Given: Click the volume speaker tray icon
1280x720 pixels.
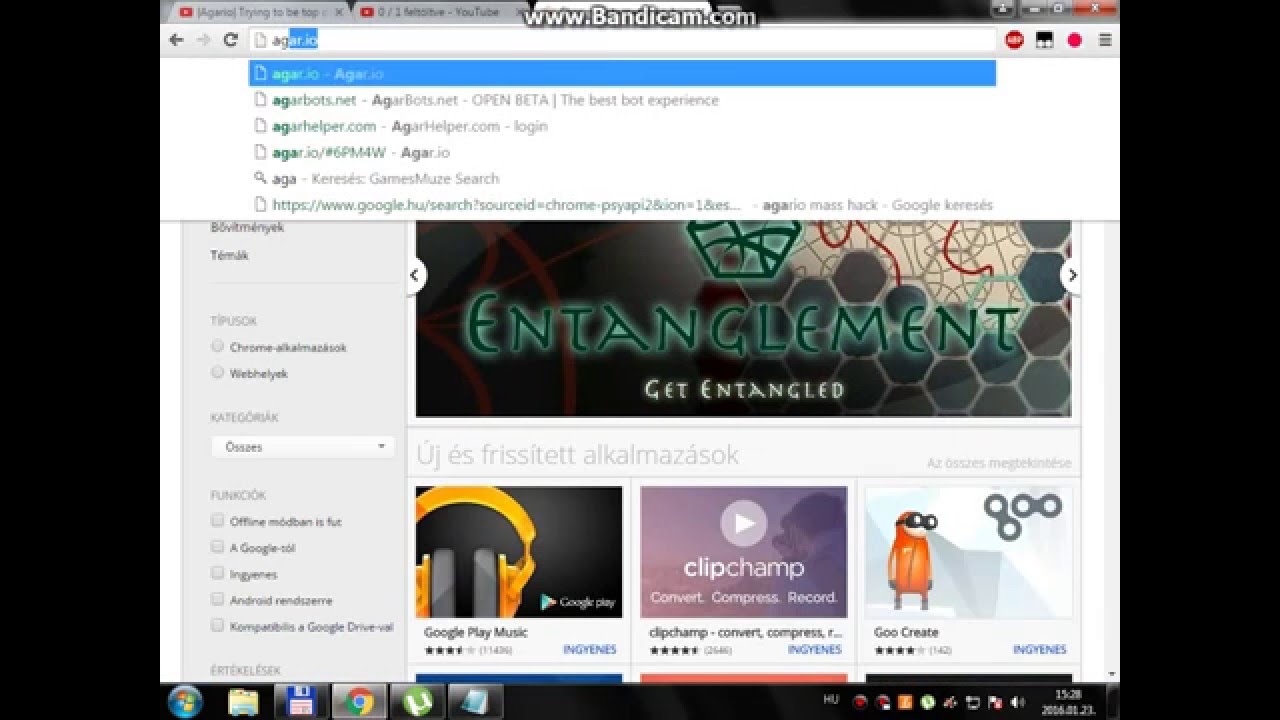Looking at the screenshot, I should pyautogui.click(x=1020, y=702).
